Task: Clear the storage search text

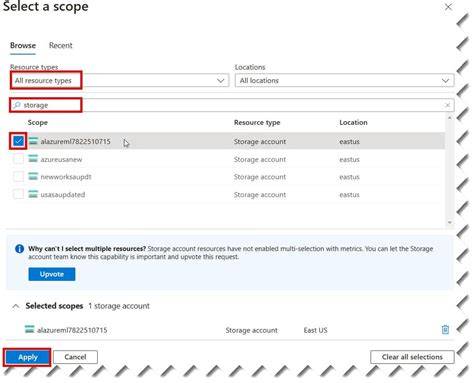Action: tap(447, 105)
